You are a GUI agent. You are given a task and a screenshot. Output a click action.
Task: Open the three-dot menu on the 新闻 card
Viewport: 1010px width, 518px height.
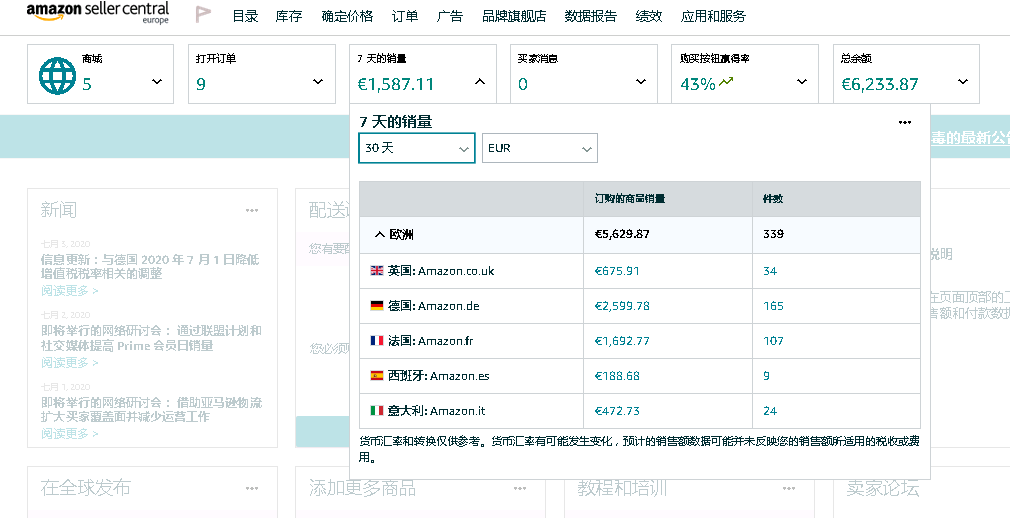tap(252, 210)
